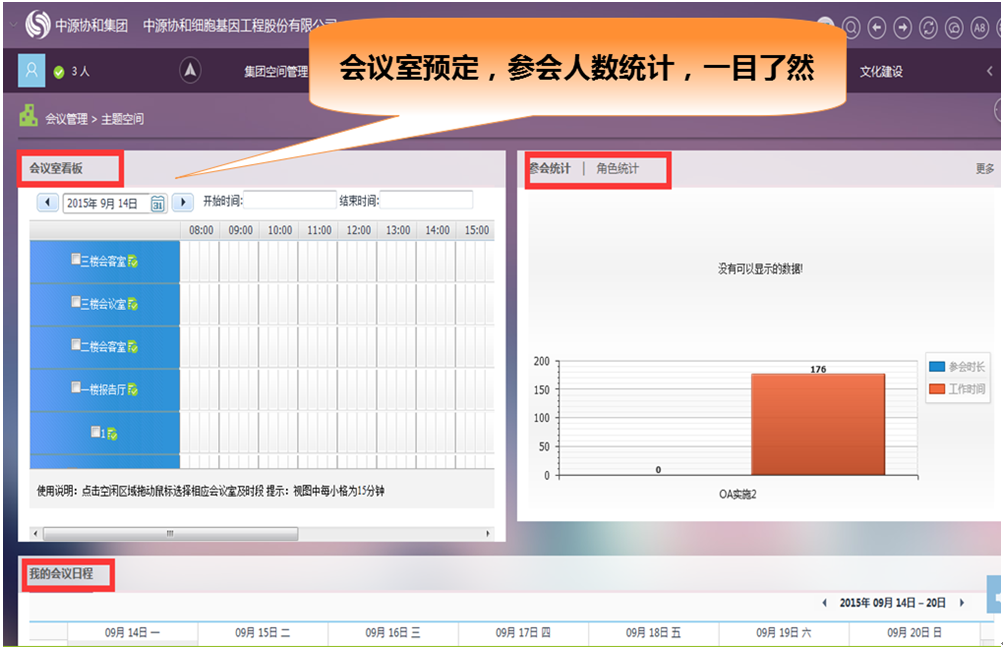Tick the 二楼会客室 checkbox
The height and width of the screenshot is (653, 1003).
(76, 346)
